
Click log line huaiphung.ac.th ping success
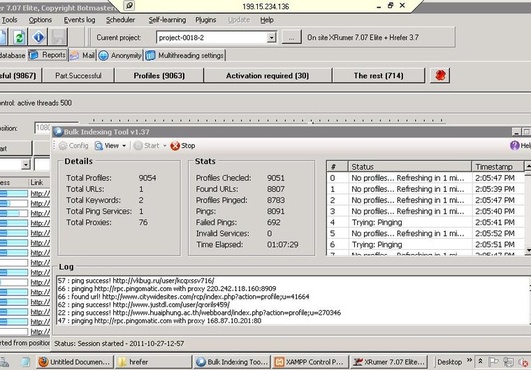(199, 312)
